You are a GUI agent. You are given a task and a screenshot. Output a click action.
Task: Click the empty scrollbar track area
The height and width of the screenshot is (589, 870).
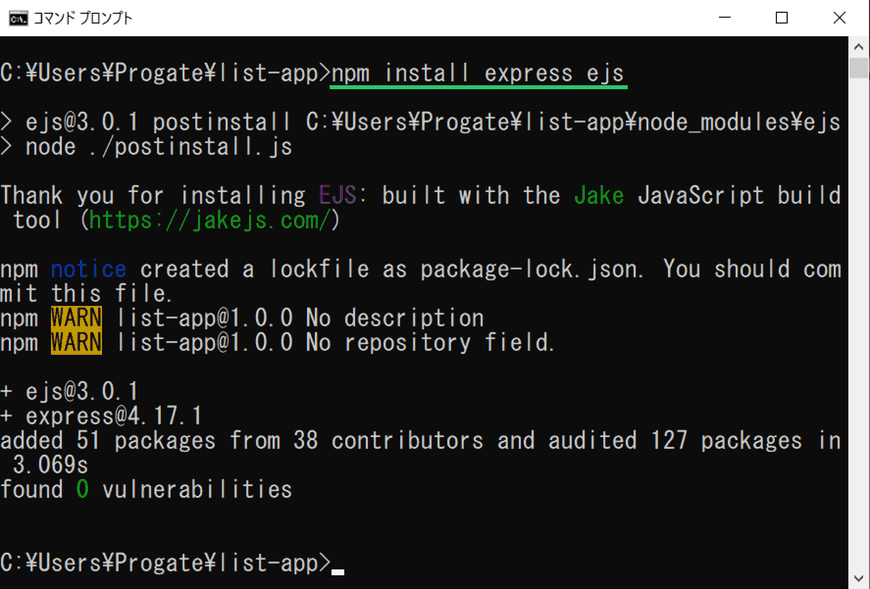[859, 322]
